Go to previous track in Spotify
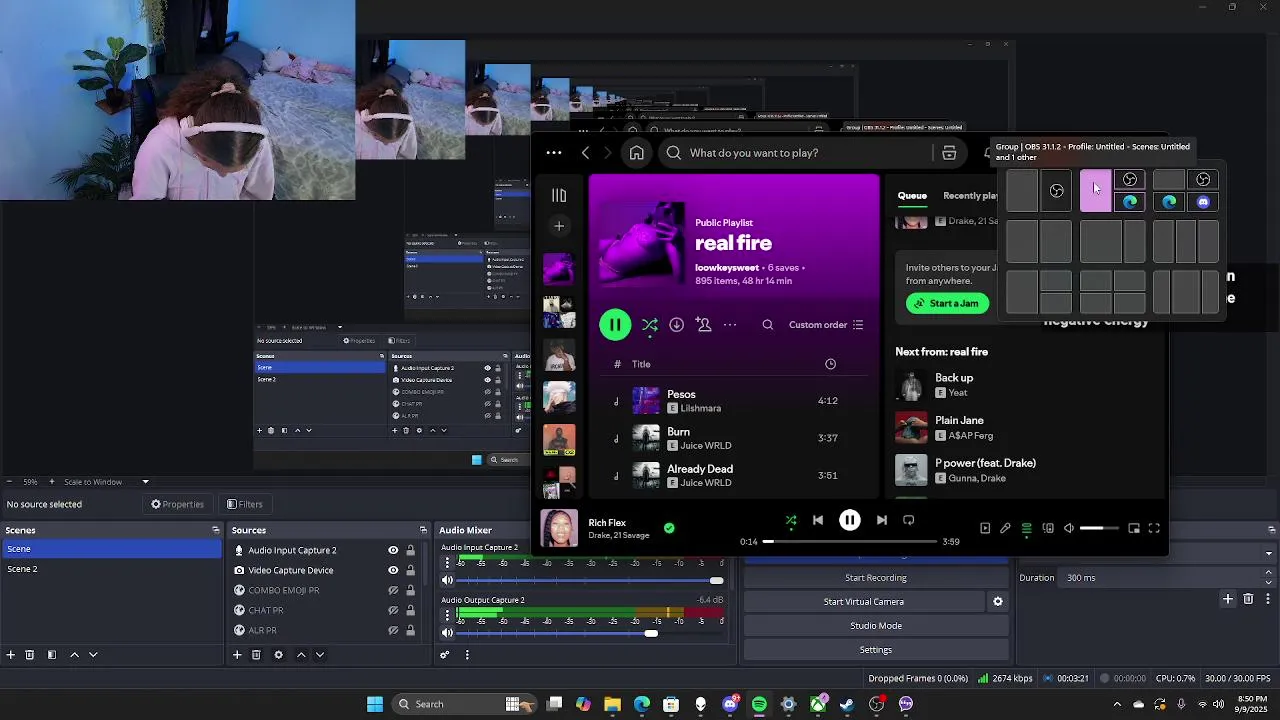The width and height of the screenshot is (1280, 720). coord(818,520)
